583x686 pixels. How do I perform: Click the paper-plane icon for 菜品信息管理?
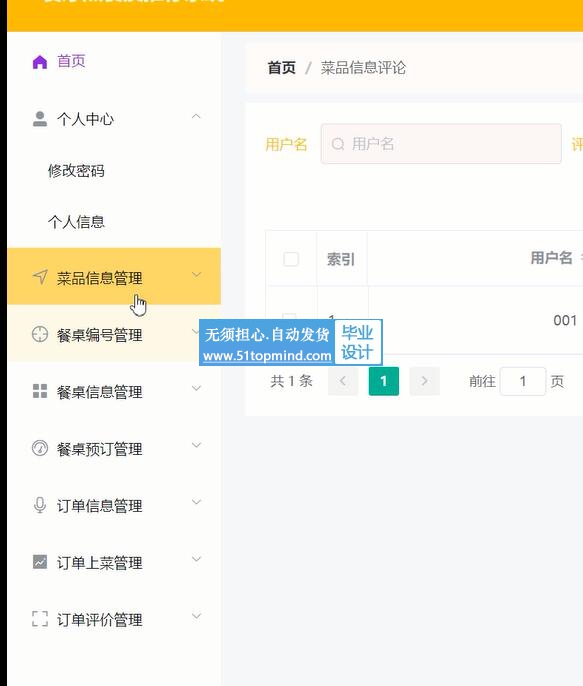click(x=40, y=277)
